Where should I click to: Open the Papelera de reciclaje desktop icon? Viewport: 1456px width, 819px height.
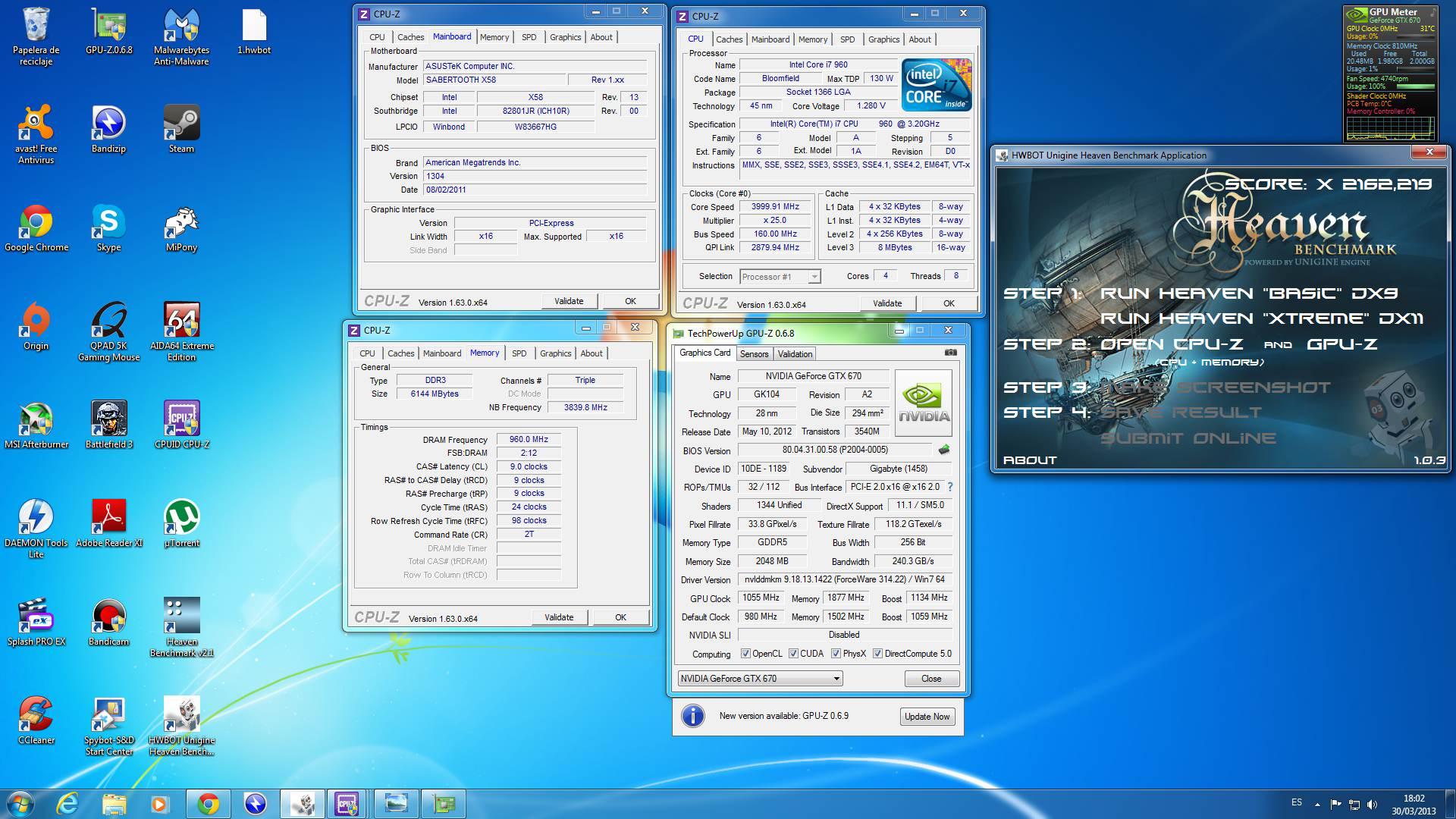(x=36, y=36)
